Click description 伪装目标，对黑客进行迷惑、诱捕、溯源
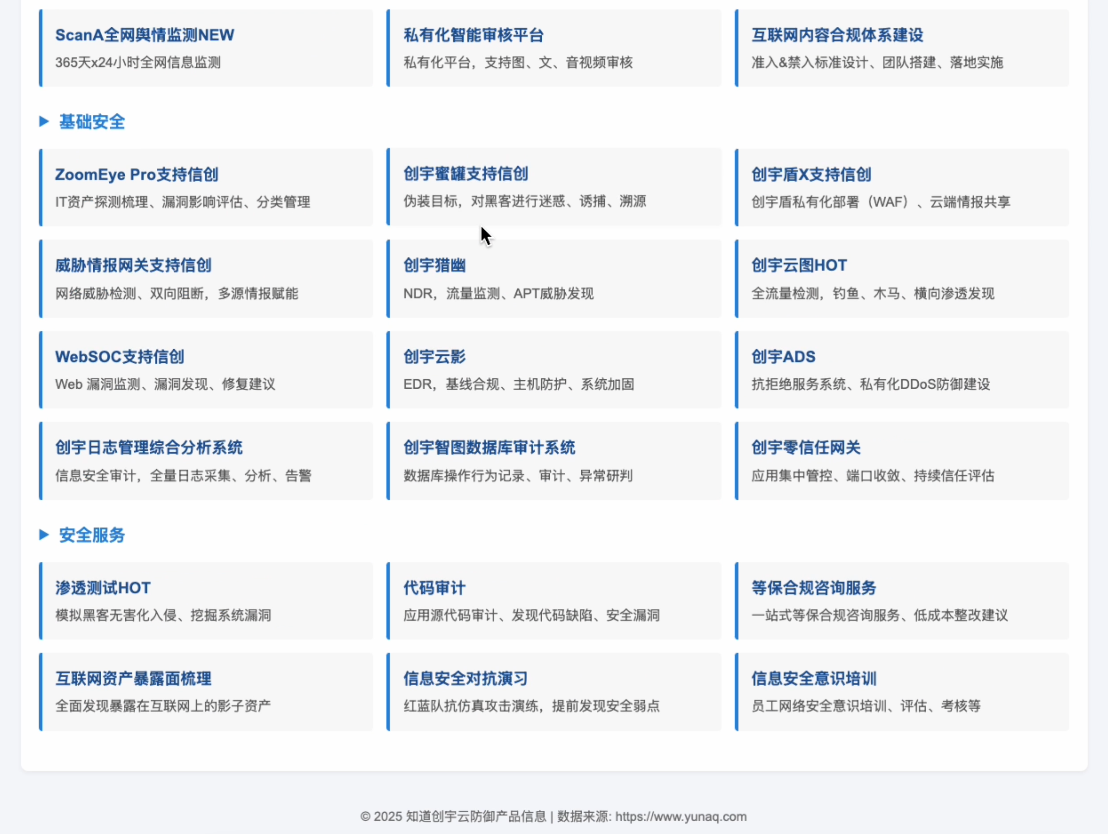1108x834 pixels. coord(524,201)
